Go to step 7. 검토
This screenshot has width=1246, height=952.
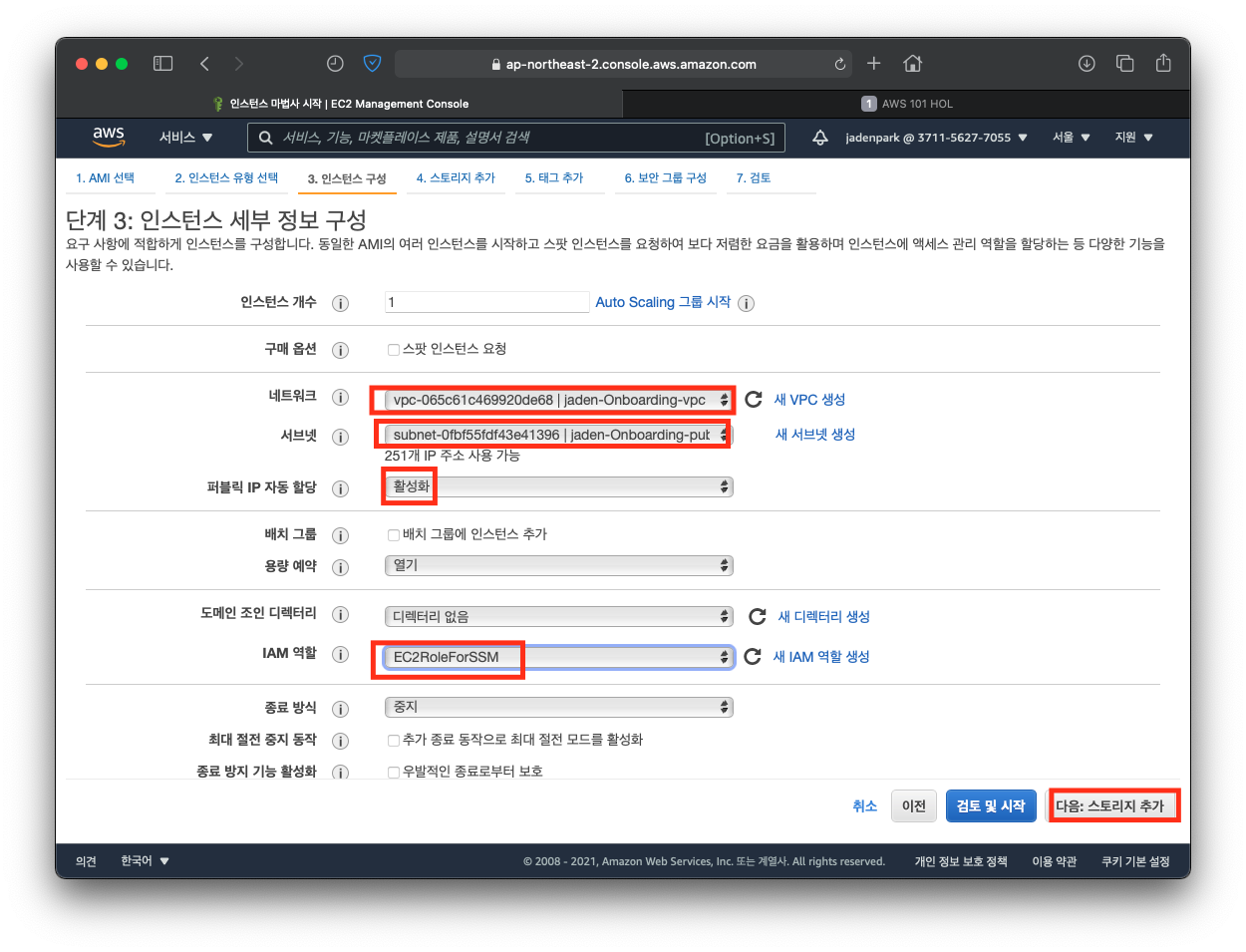pos(754,177)
